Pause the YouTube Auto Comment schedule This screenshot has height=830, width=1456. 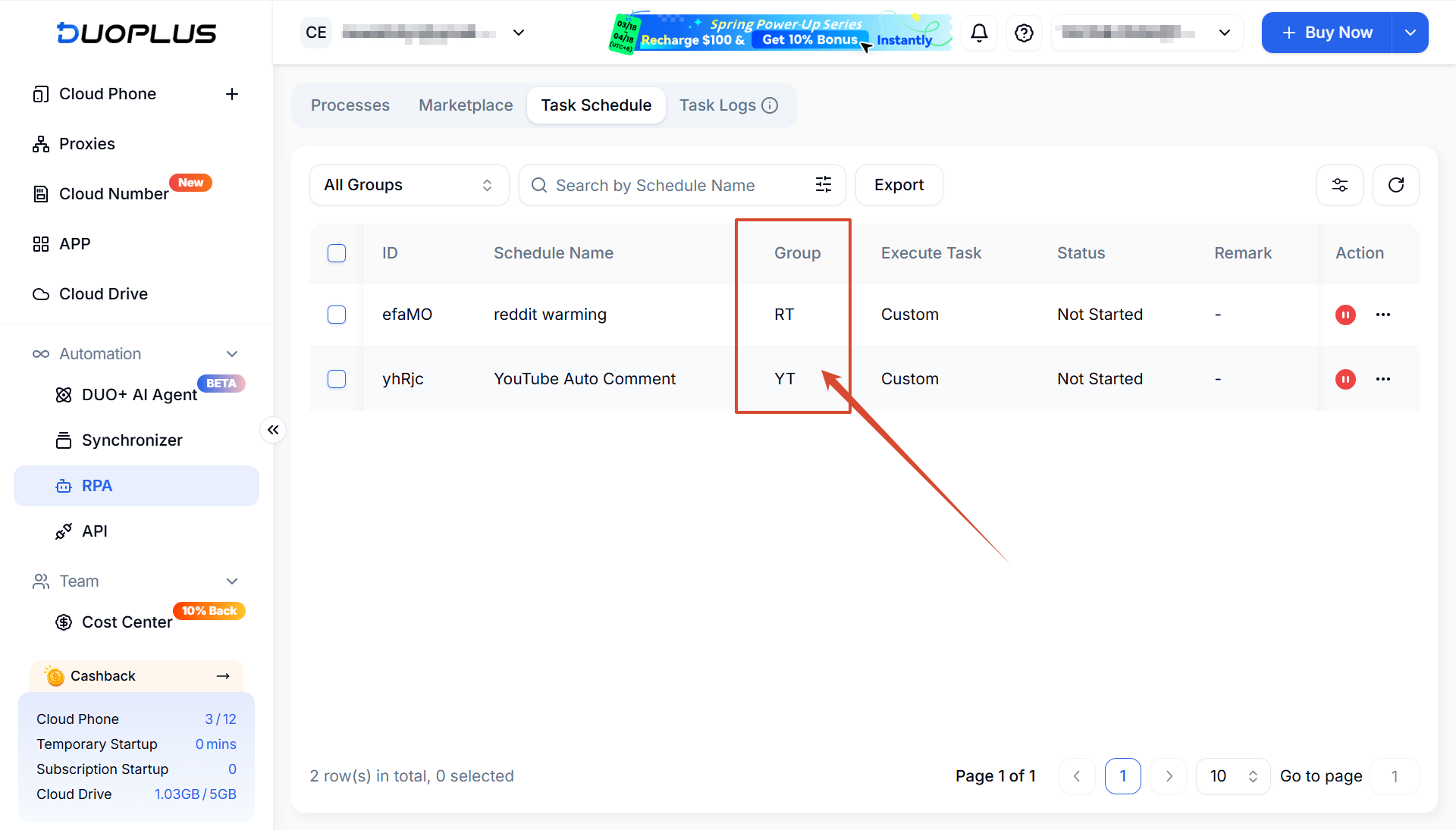point(1345,379)
